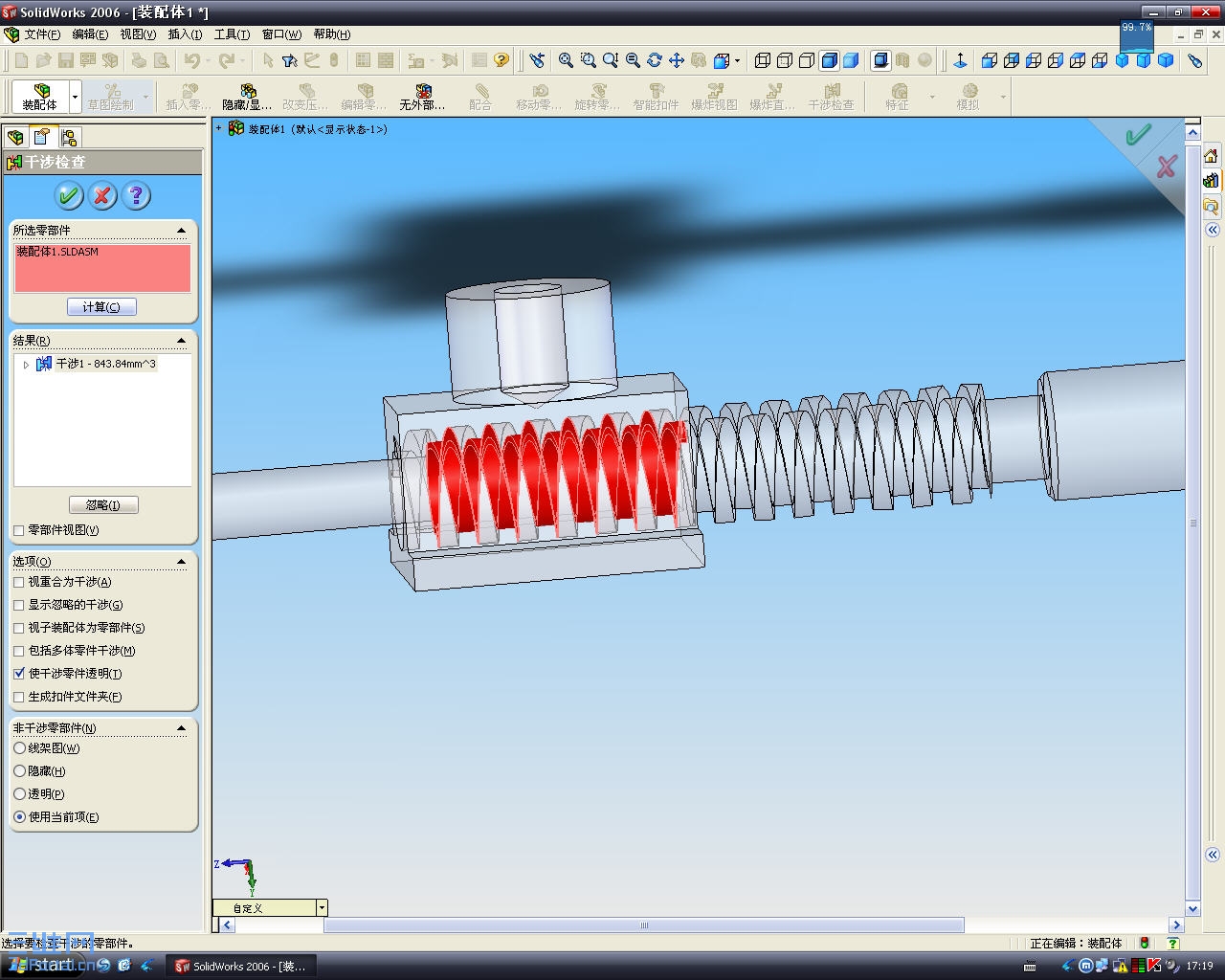The width and height of the screenshot is (1225, 980).
Task: Uncheck 使干涉零件透明 checkbox
Action: 19,674
